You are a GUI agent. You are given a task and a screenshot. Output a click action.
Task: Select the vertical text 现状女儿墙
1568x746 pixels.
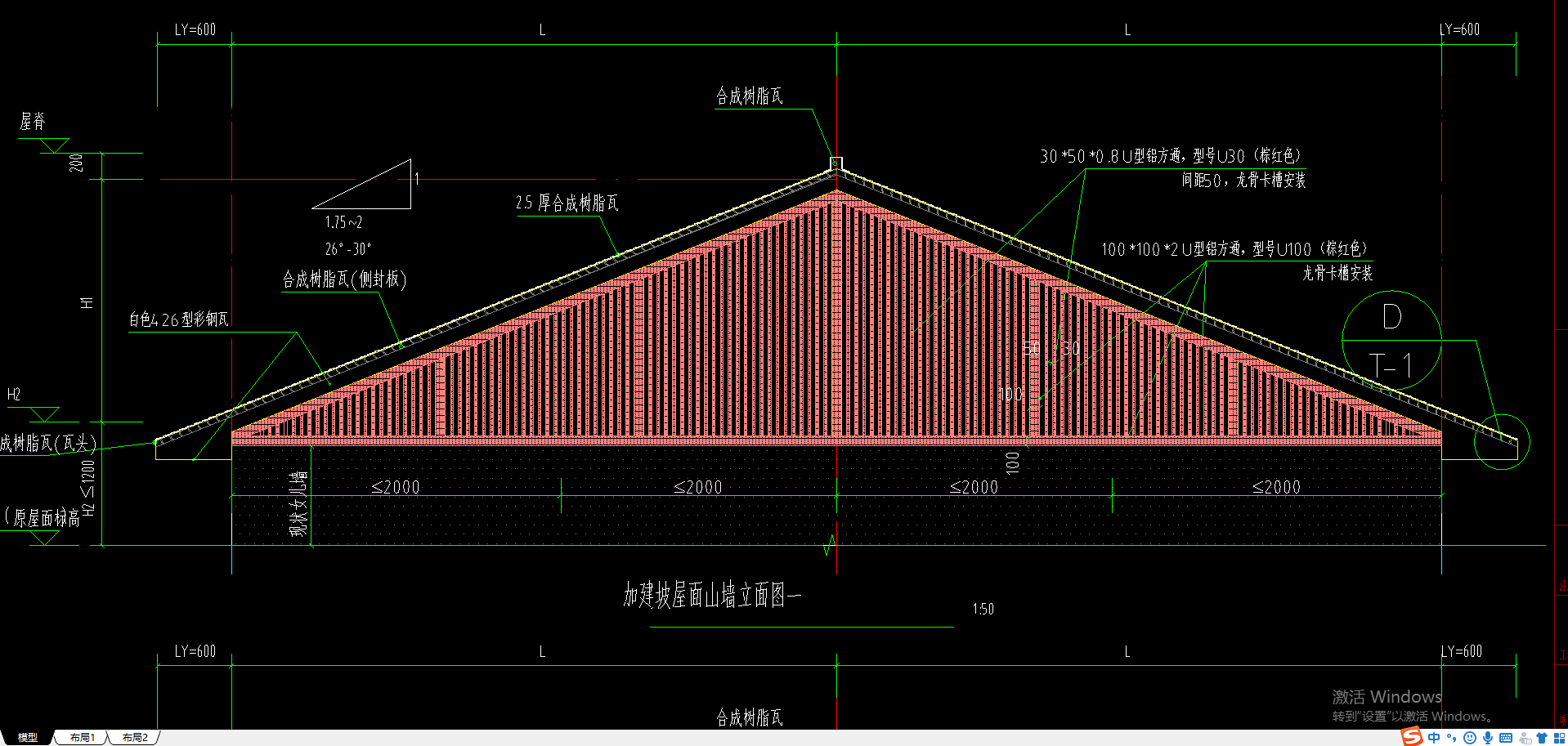point(299,503)
